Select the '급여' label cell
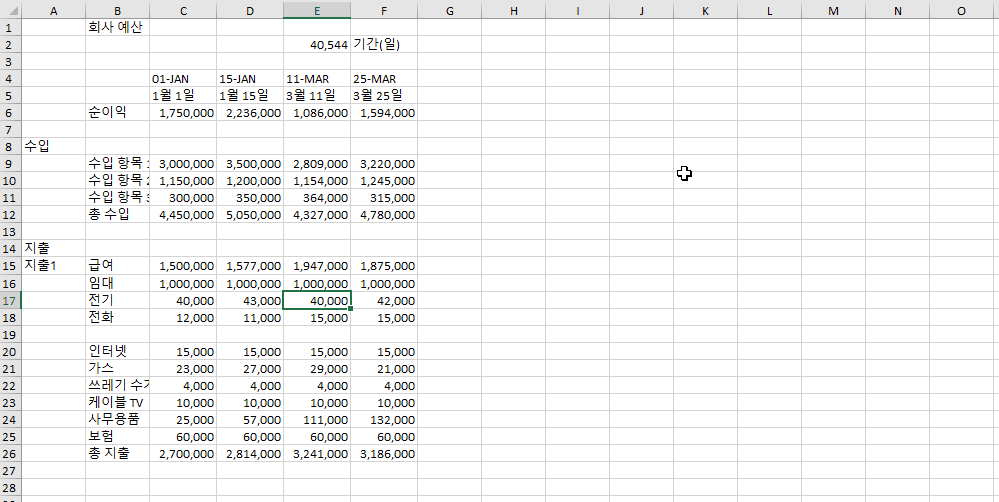The height and width of the screenshot is (502, 999). pos(117,266)
